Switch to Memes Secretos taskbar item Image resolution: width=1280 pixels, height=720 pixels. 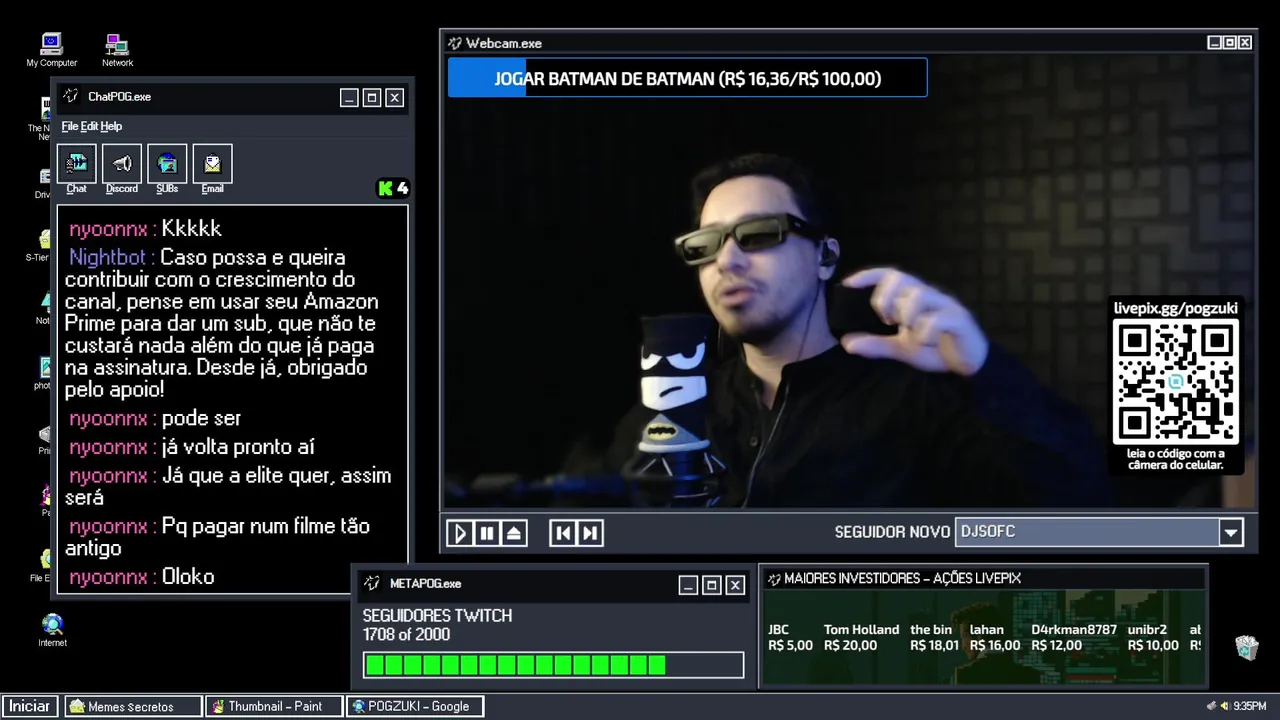[x=133, y=706]
